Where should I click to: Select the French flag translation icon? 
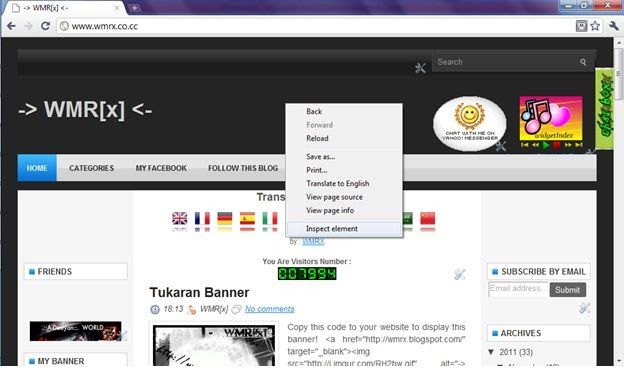(x=202, y=219)
